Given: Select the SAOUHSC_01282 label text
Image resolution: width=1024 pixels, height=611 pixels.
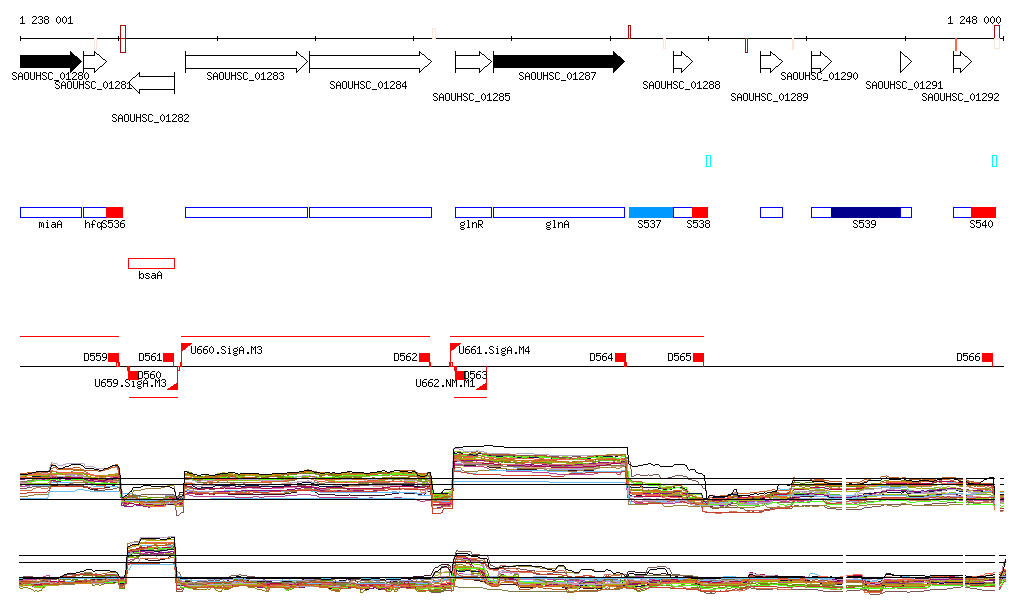Looking at the screenshot, I should point(150,118).
